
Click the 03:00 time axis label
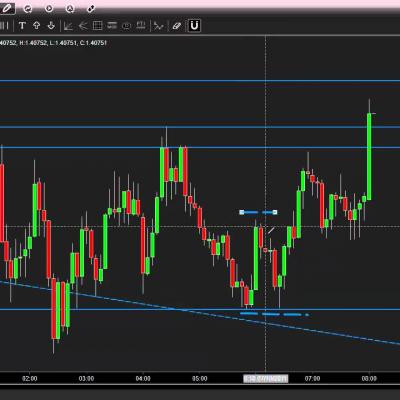pos(86,379)
